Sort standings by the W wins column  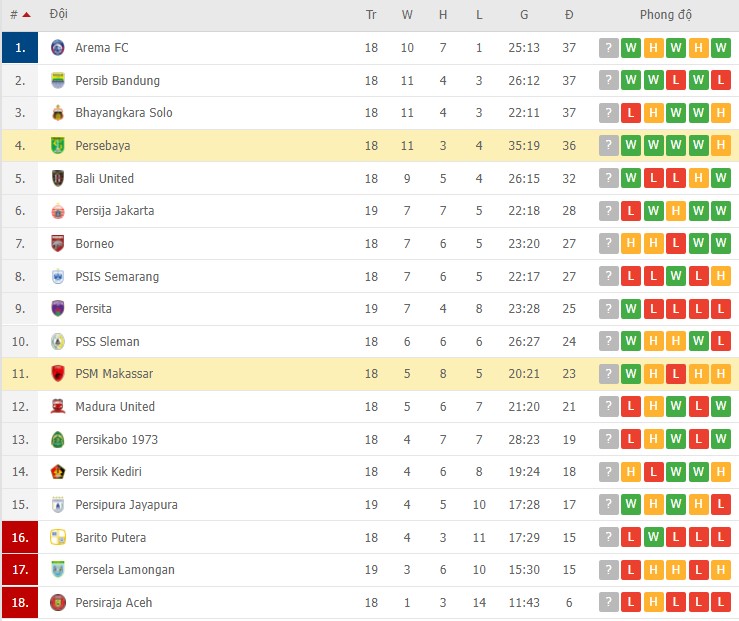(x=407, y=15)
